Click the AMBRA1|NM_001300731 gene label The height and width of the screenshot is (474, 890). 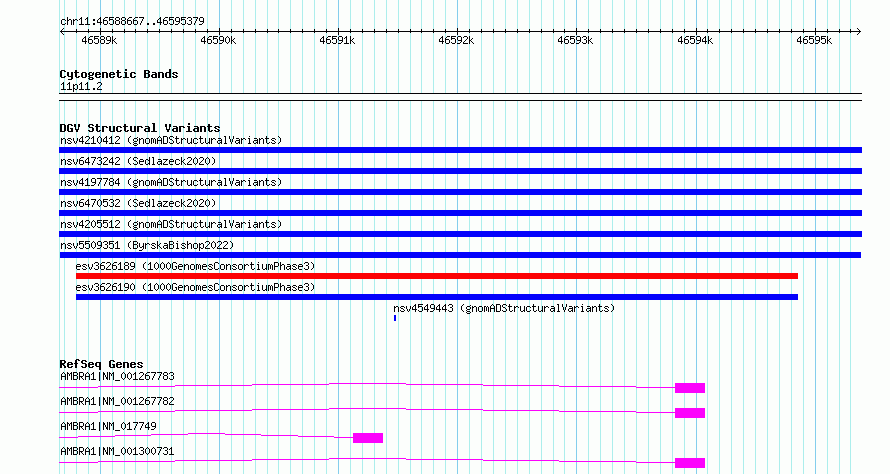point(117,451)
